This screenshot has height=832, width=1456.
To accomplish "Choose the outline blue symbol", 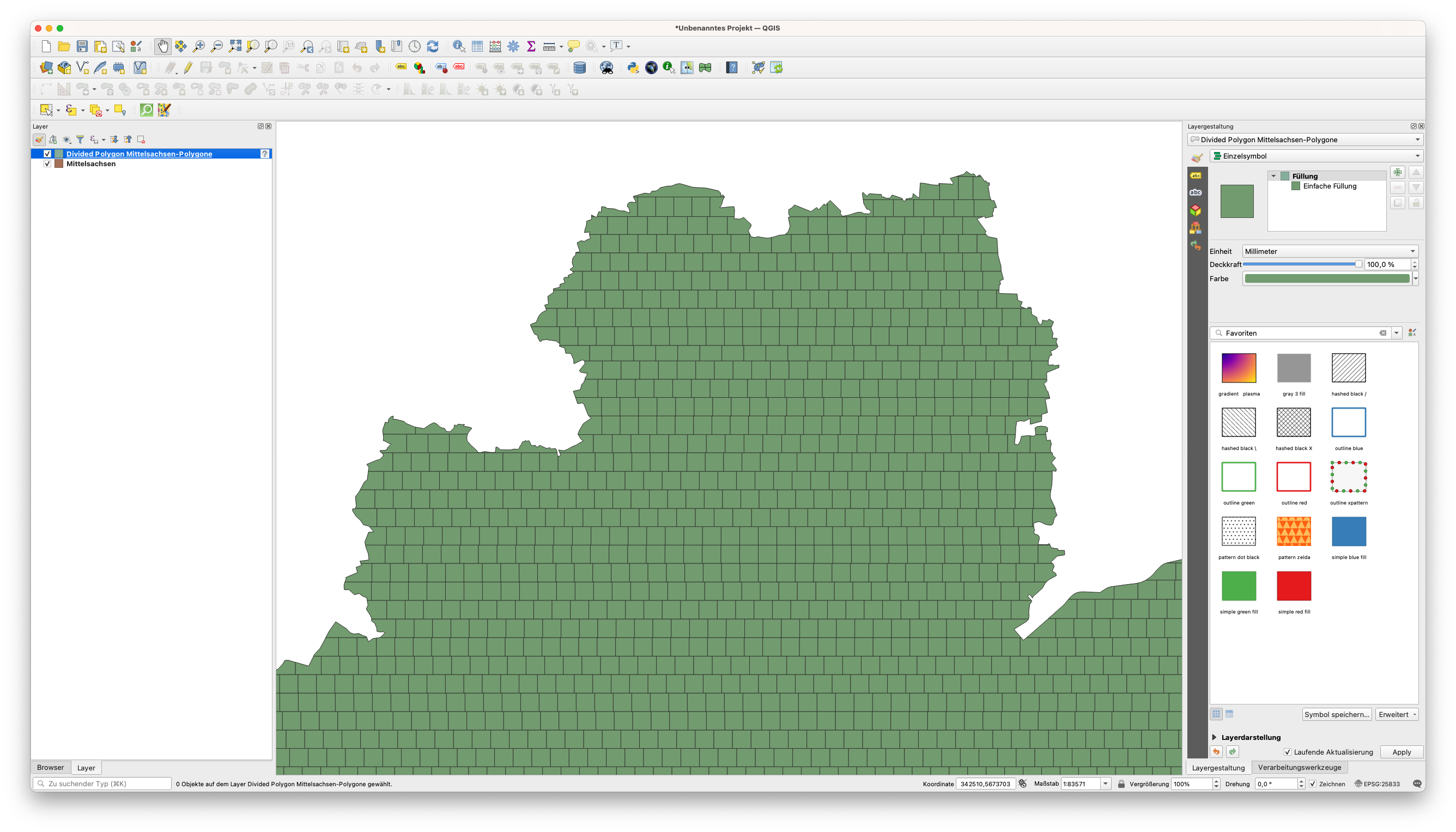I will click(1349, 422).
